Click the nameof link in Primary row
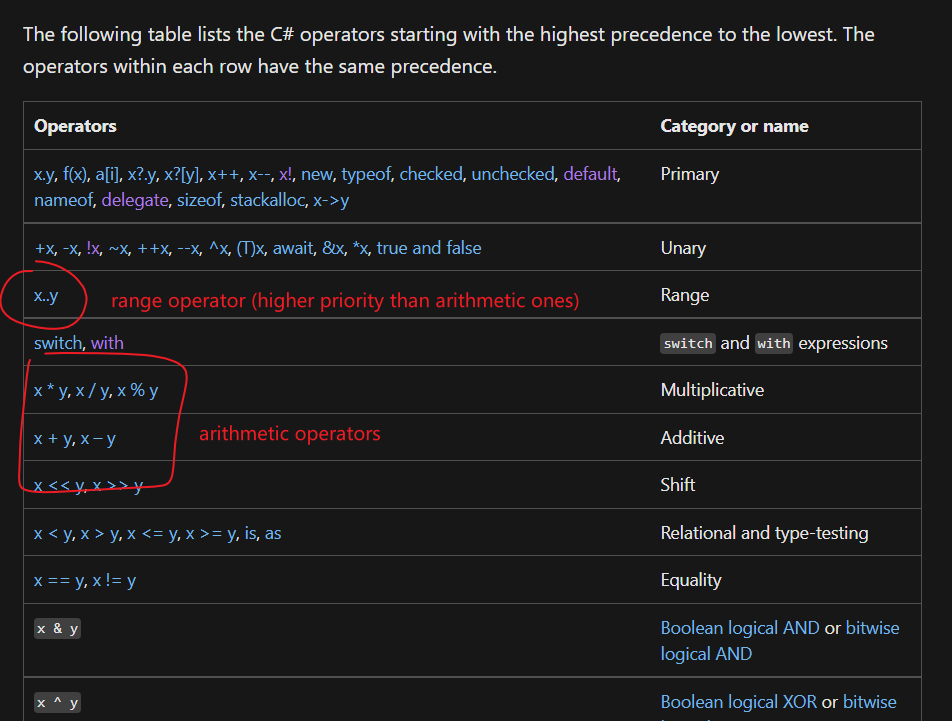Viewport: 952px width, 721px height. point(63,200)
